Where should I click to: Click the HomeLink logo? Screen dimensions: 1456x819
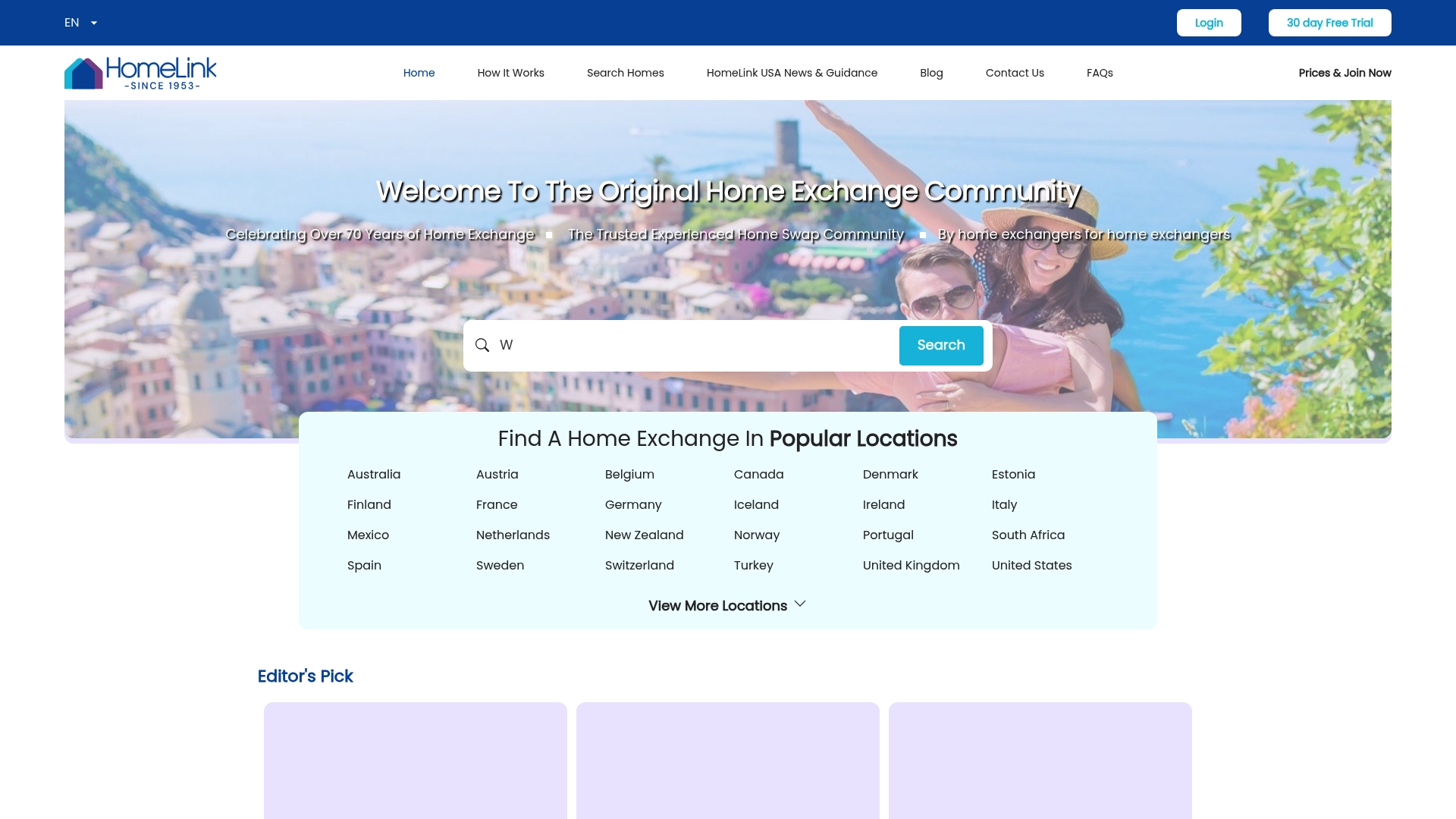(140, 72)
